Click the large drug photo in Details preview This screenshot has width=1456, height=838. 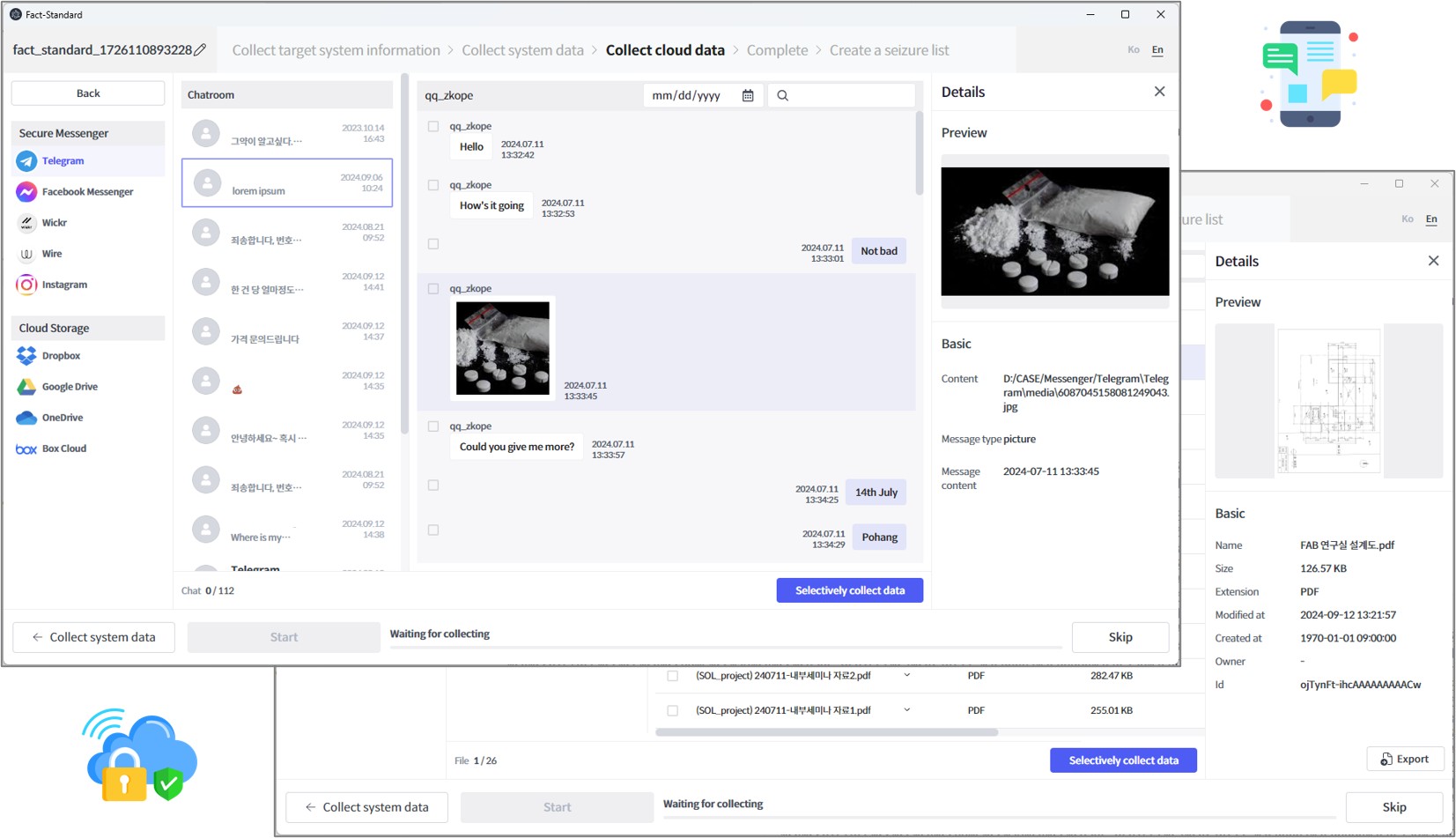[1055, 232]
